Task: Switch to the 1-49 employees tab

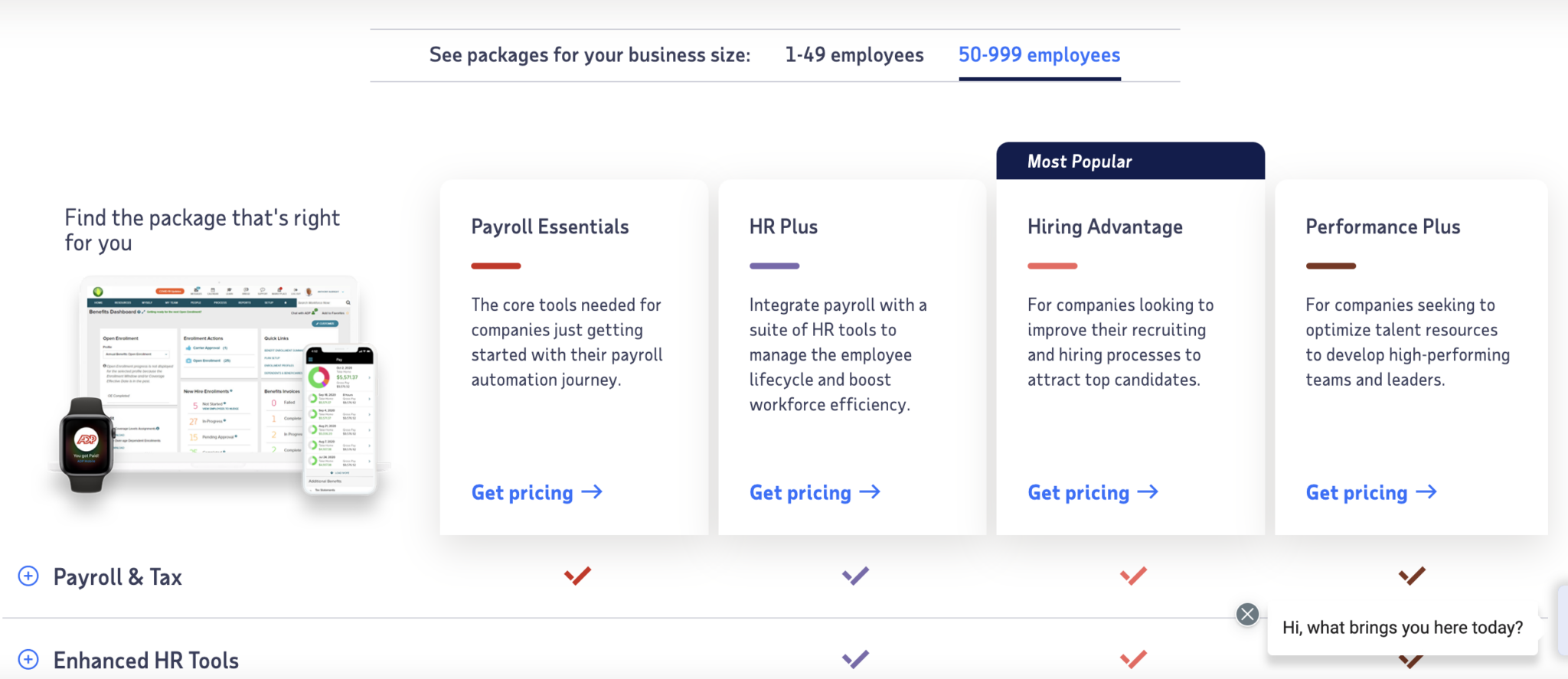Action: point(854,54)
